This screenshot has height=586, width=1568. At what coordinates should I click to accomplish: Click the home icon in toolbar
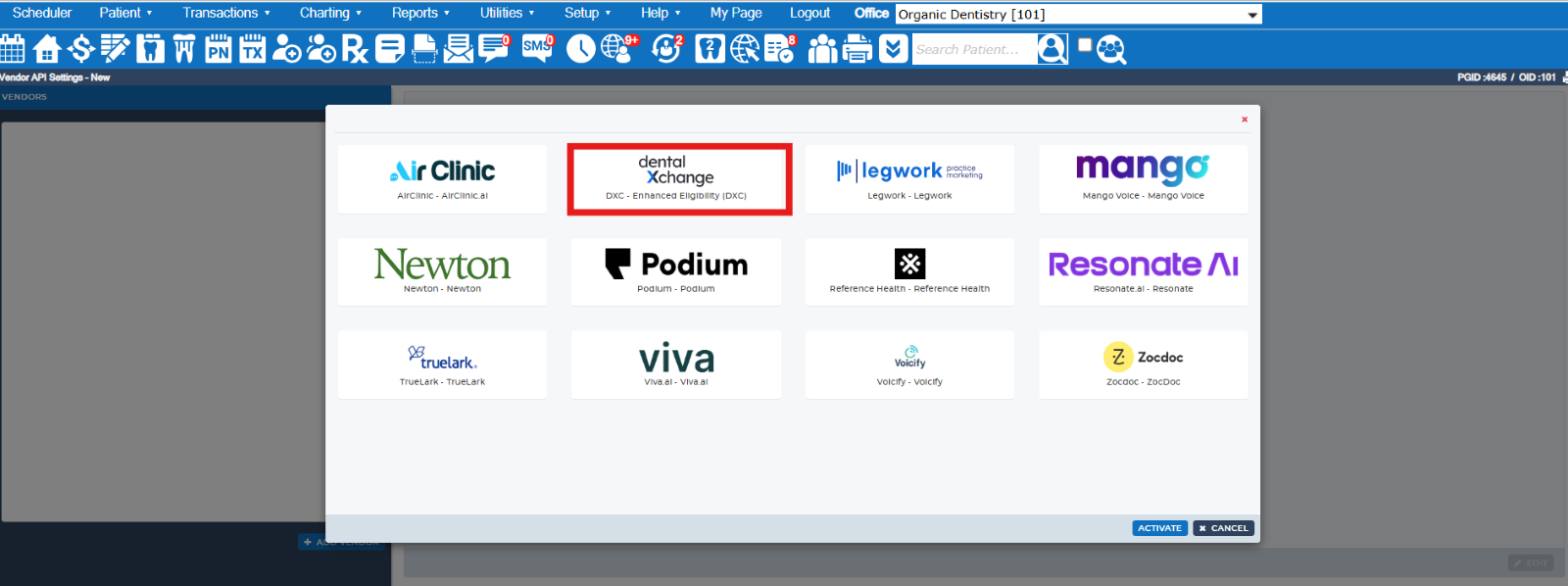pos(46,48)
